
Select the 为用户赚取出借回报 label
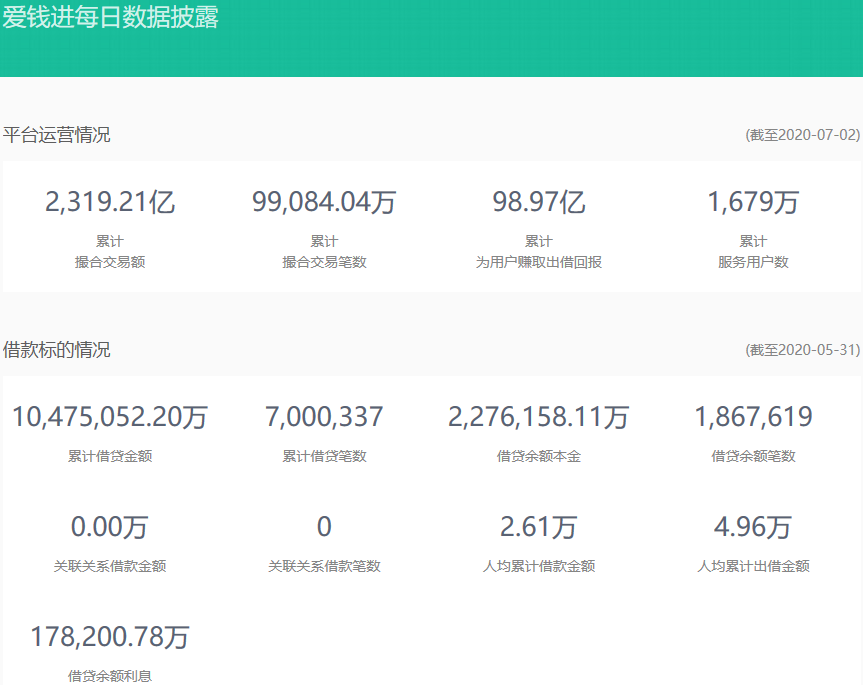coord(538,262)
